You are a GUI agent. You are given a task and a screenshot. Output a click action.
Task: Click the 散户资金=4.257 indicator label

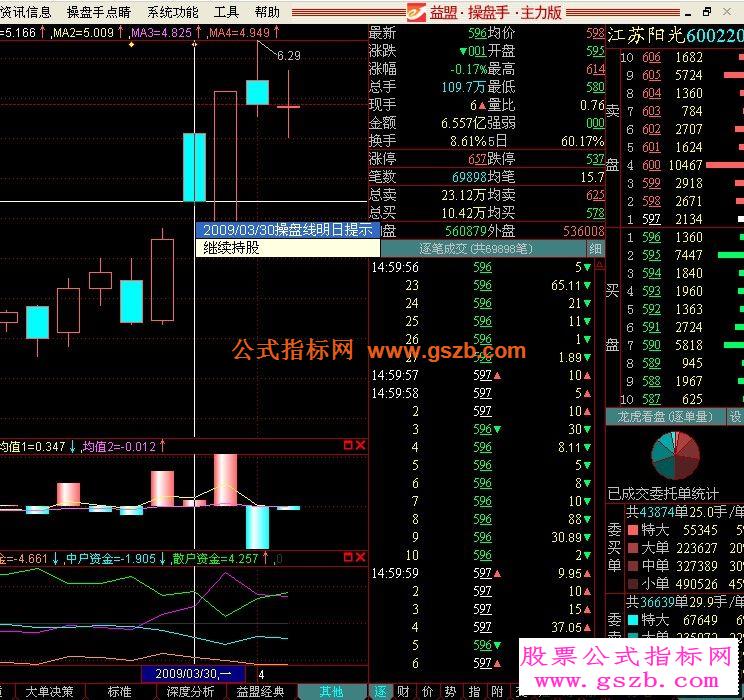[x=215, y=559]
